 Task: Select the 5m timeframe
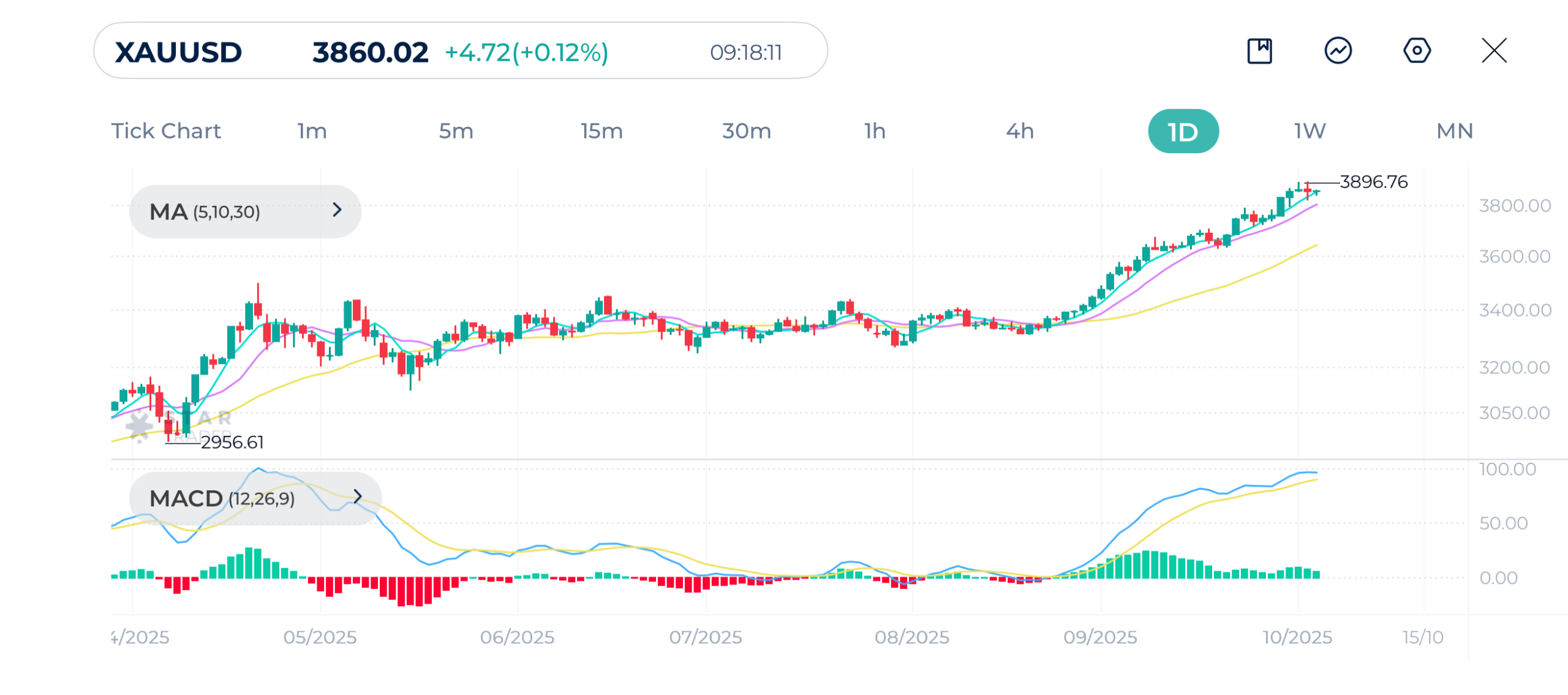[456, 131]
